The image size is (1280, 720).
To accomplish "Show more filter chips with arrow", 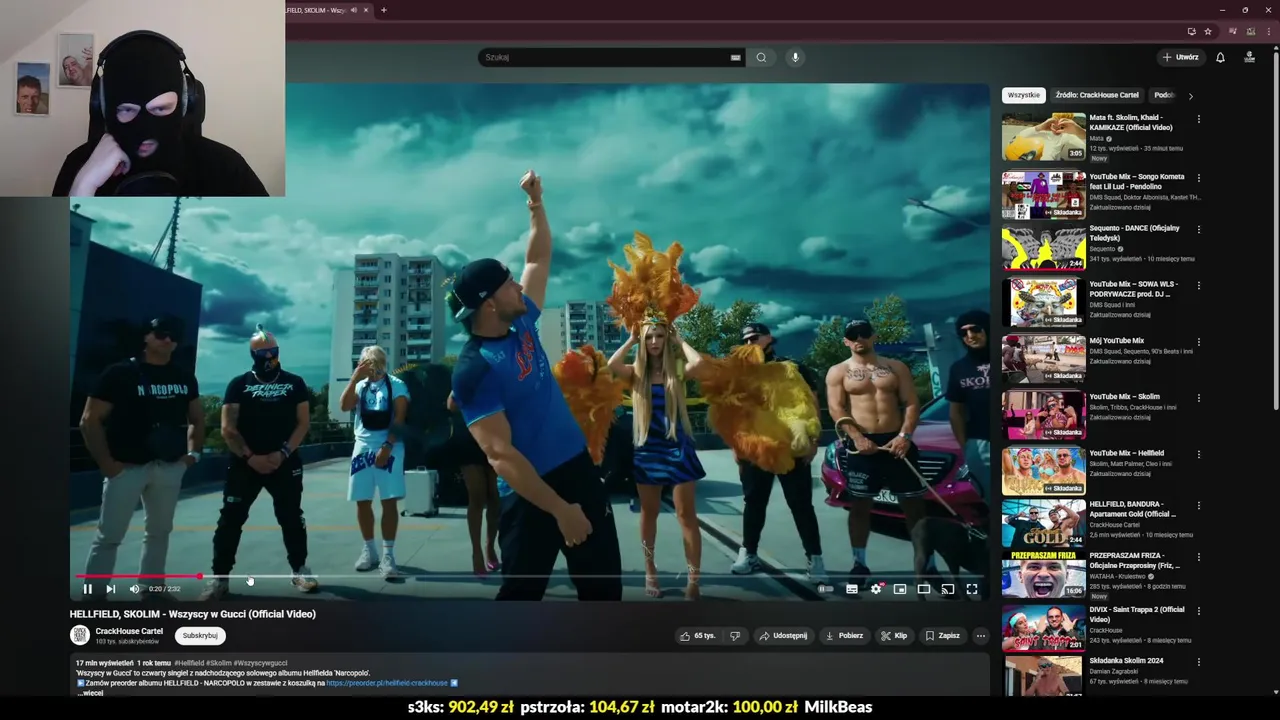I will pos(1190,96).
